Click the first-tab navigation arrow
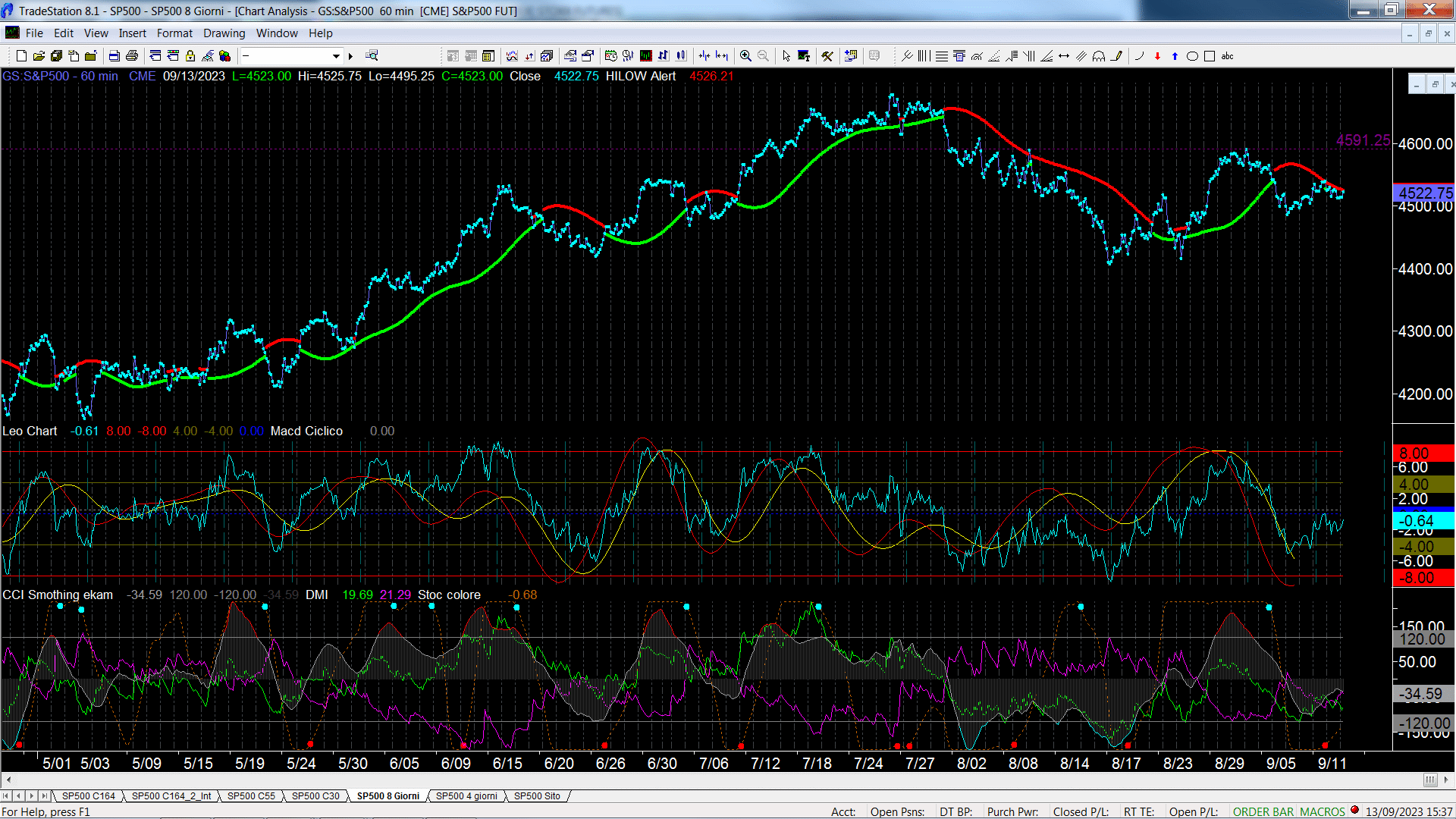The image size is (1456, 819). click(6, 795)
